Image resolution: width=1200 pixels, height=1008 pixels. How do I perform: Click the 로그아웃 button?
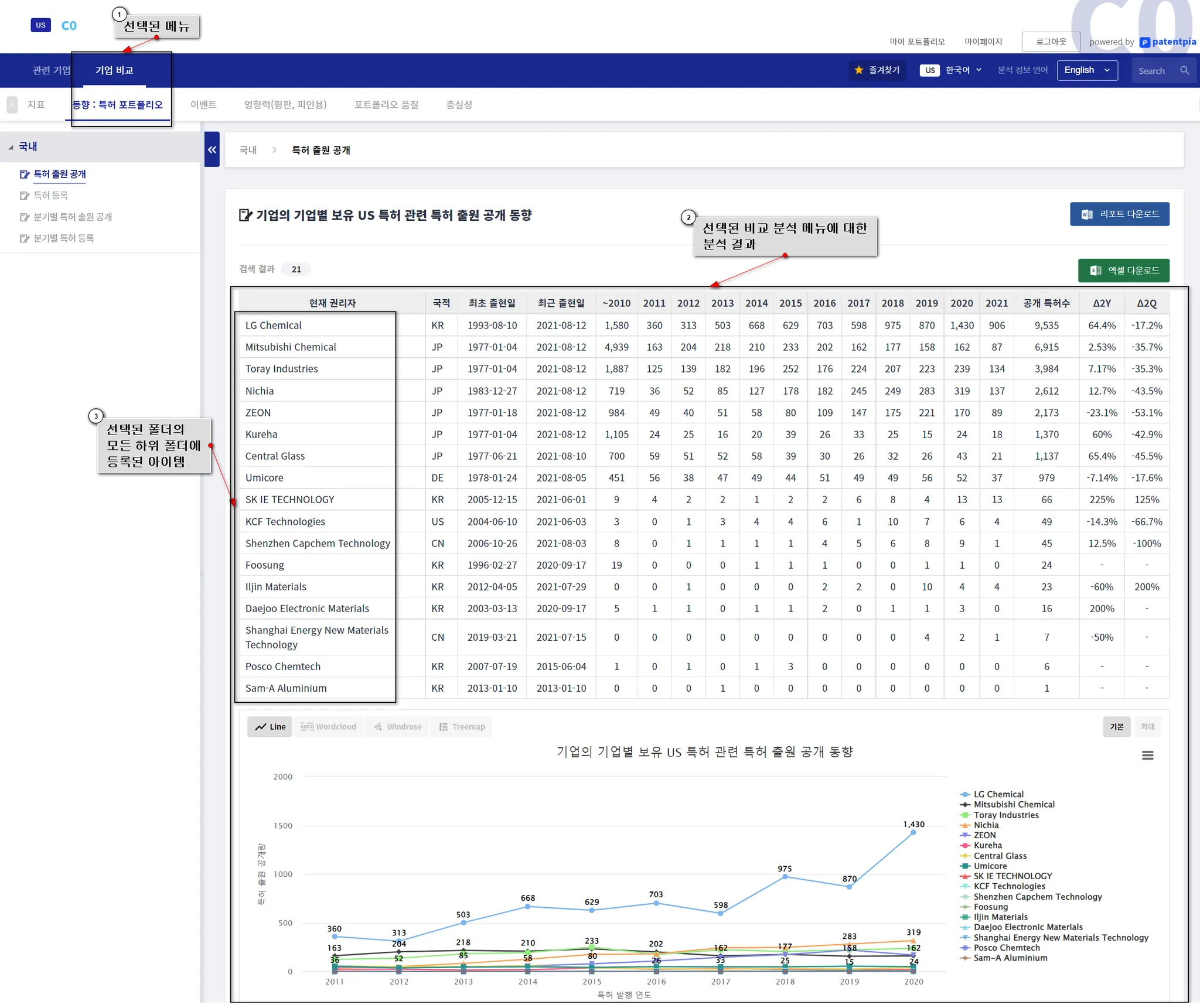tap(1051, 42)
